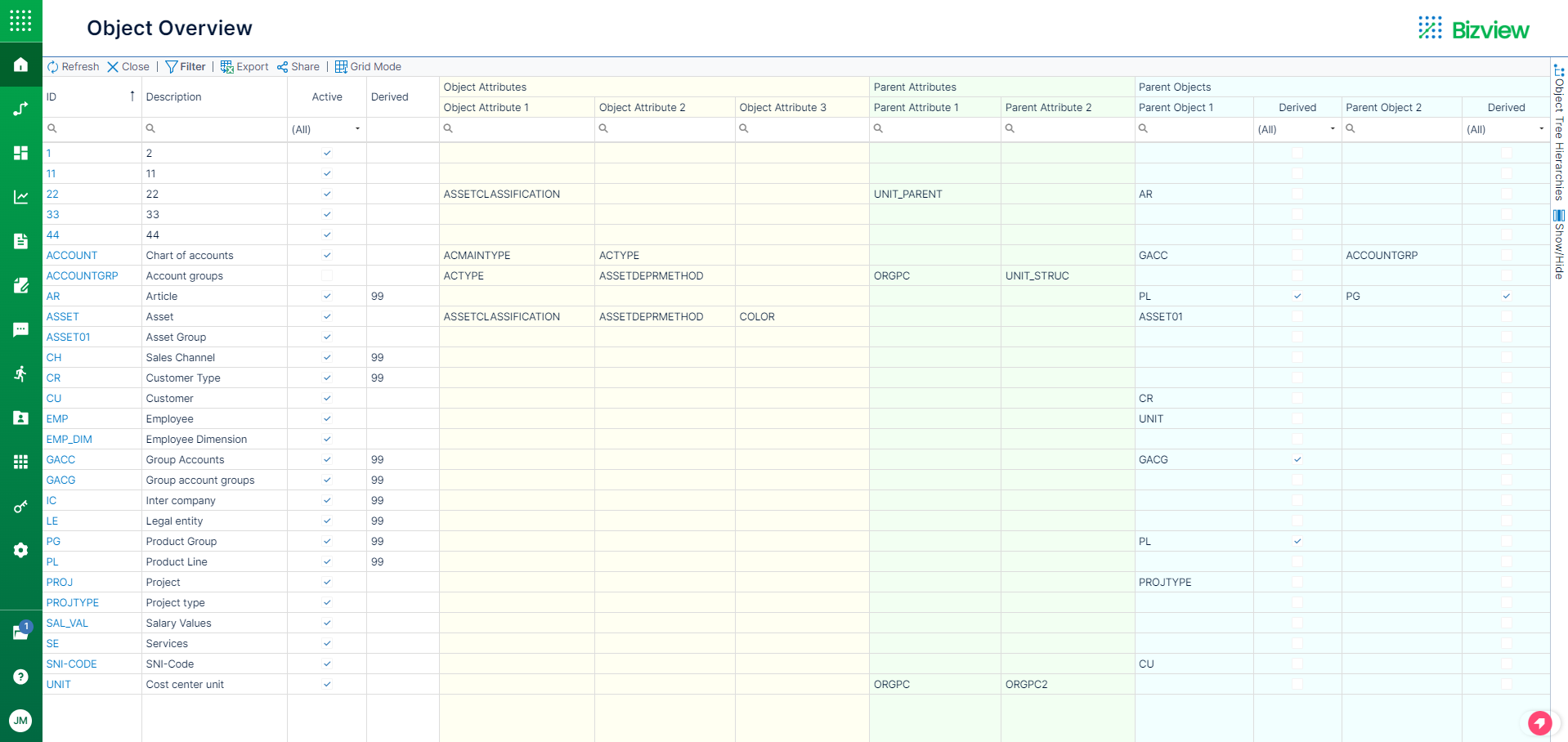Toggle the Derived checkbox on the AR row
1568x742 pixels.
[x=1297, y=296]
